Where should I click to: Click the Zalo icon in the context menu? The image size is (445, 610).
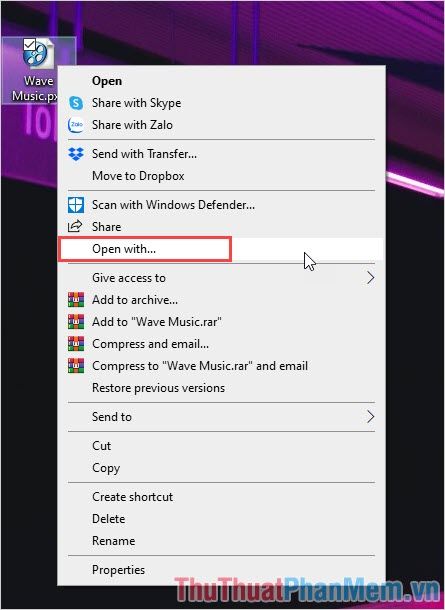click(x=76, y=125)
